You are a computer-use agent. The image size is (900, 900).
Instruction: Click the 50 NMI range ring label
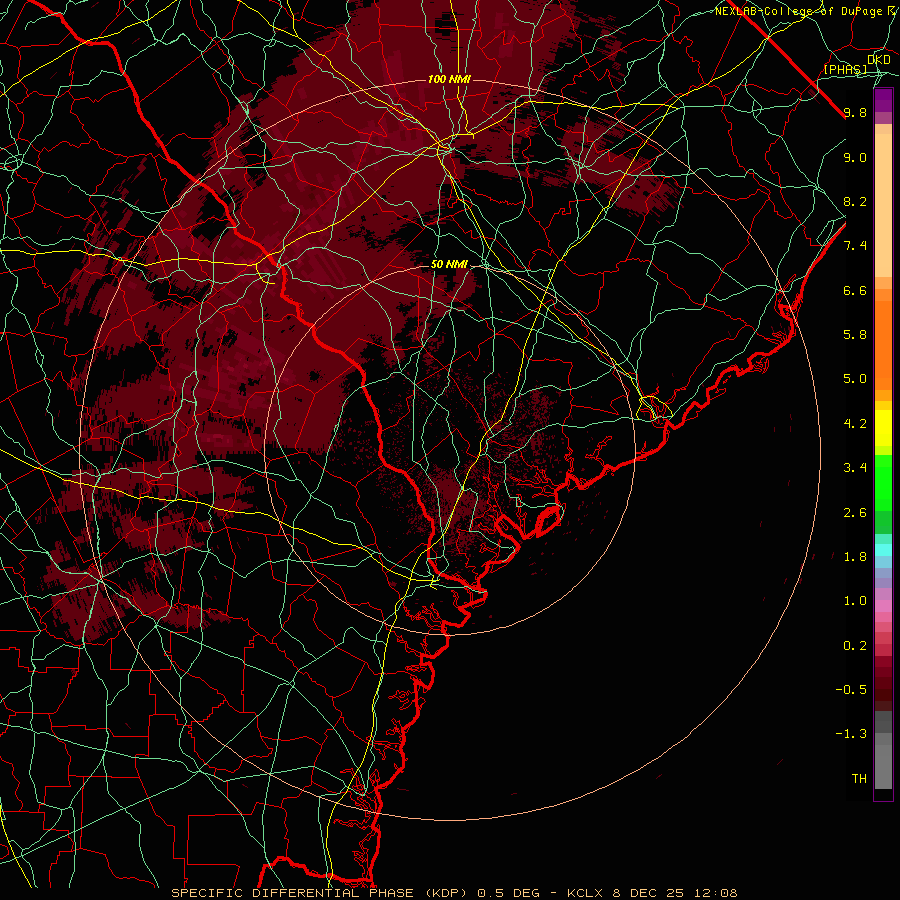click(449, 265)
